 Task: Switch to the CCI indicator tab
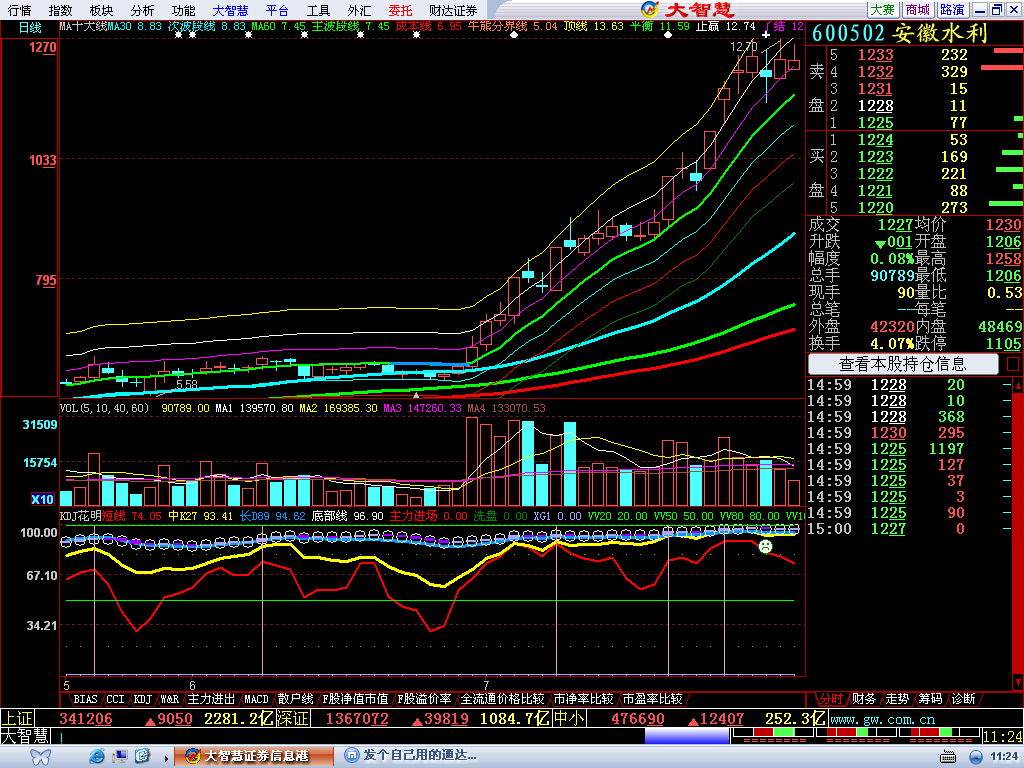(115, 699)
